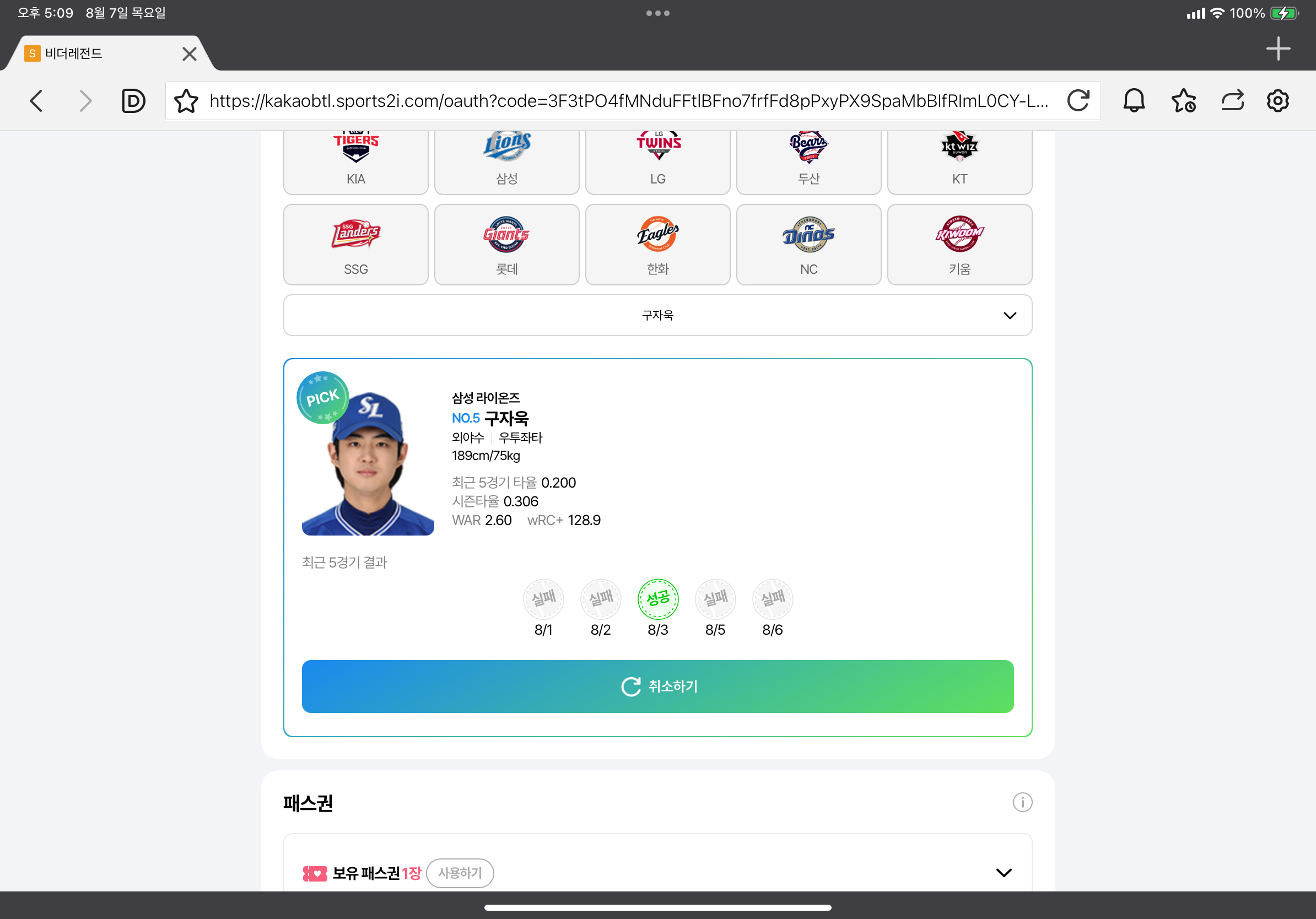
Task: Open the 구자욱 player dropdown
Action: (657, 315)
